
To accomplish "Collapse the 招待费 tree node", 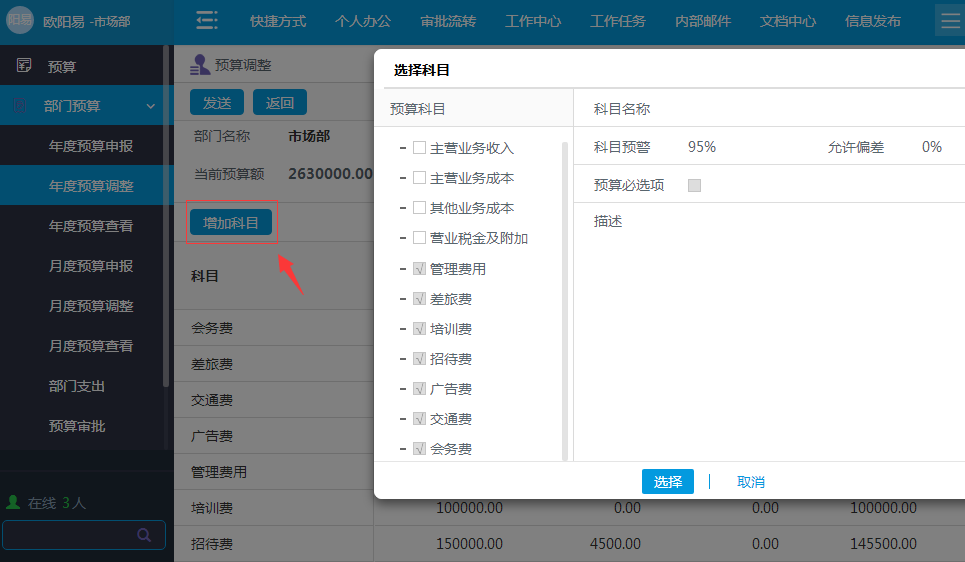I will (x=402, y=359).
